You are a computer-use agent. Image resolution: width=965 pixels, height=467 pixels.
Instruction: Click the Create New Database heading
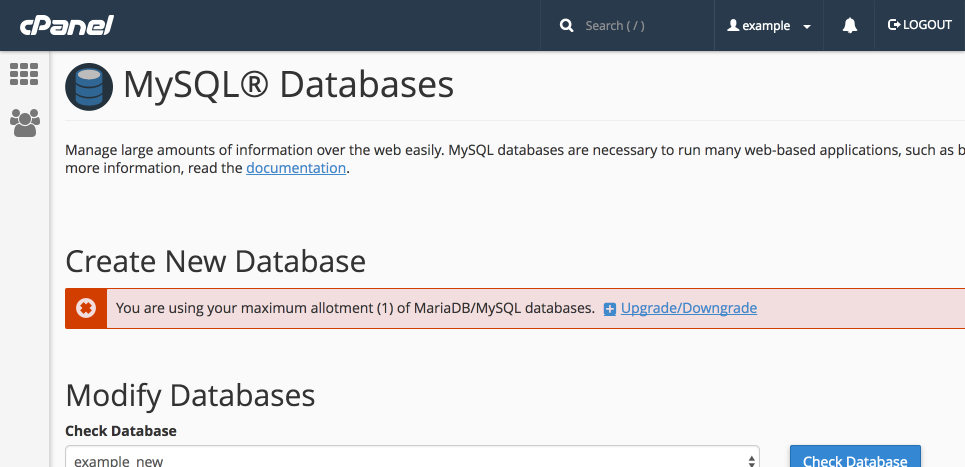click(215, 261)
